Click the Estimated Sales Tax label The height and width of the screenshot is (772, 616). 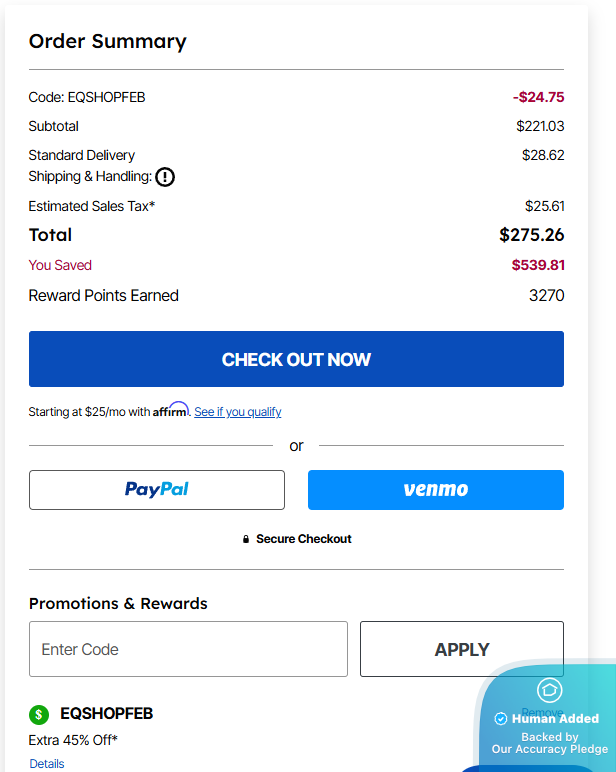coord(92,206)
